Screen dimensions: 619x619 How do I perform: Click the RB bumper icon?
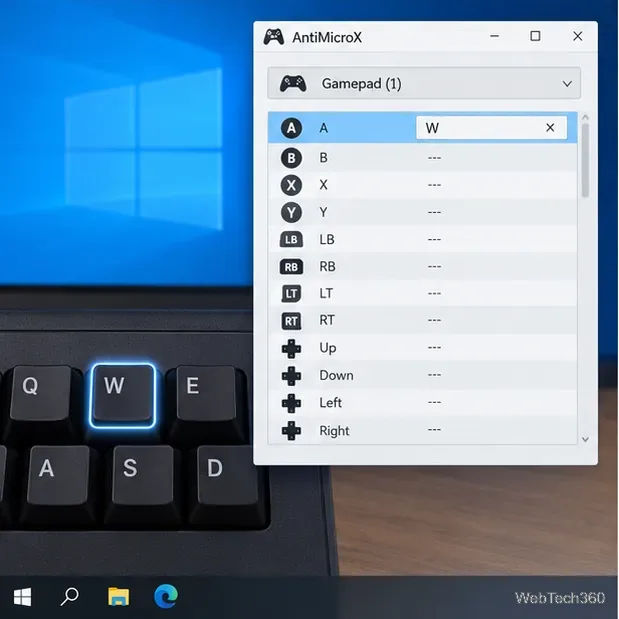point(291,267)
